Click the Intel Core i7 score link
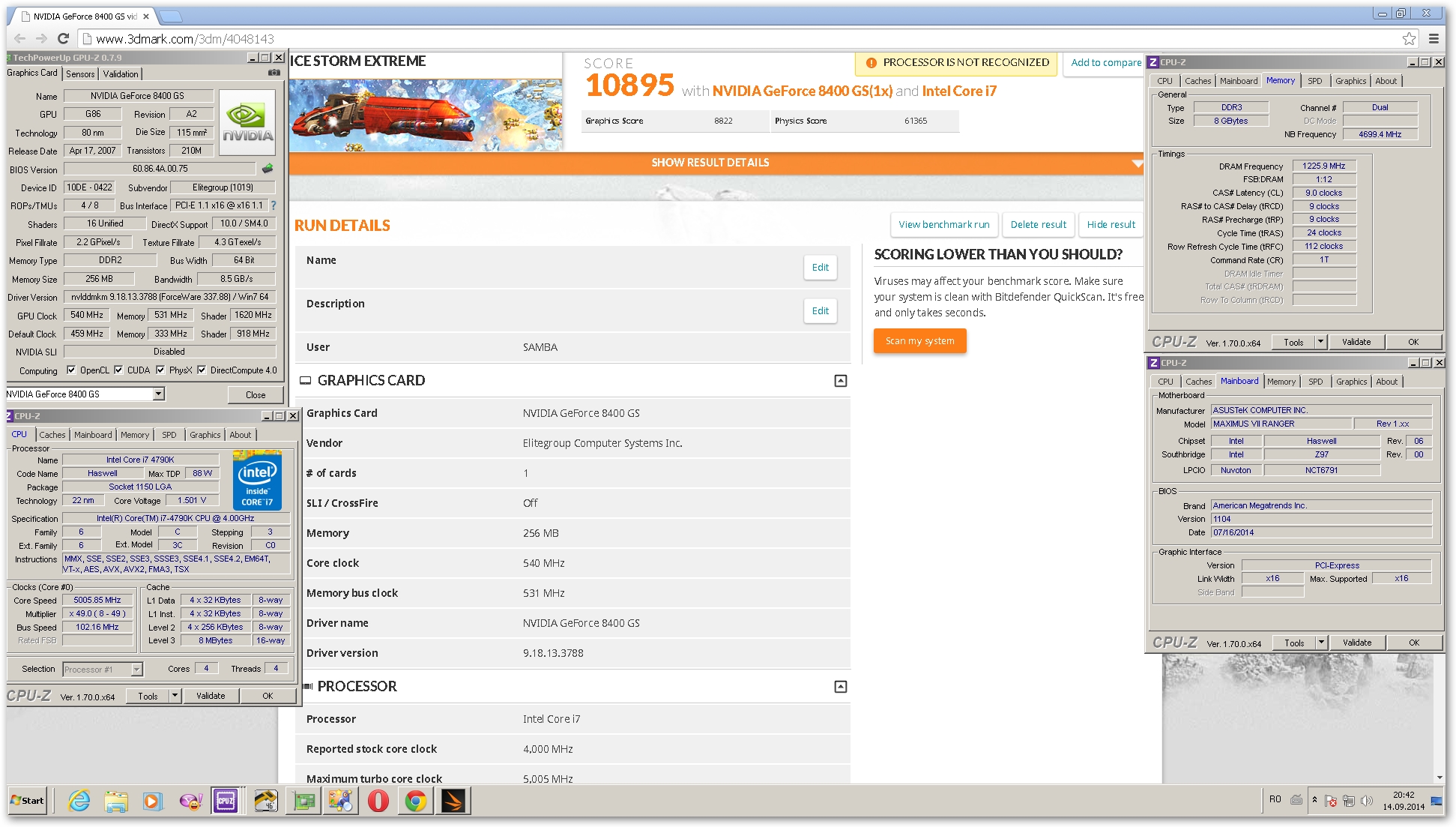1456x827 pixels. pos(959,91)
